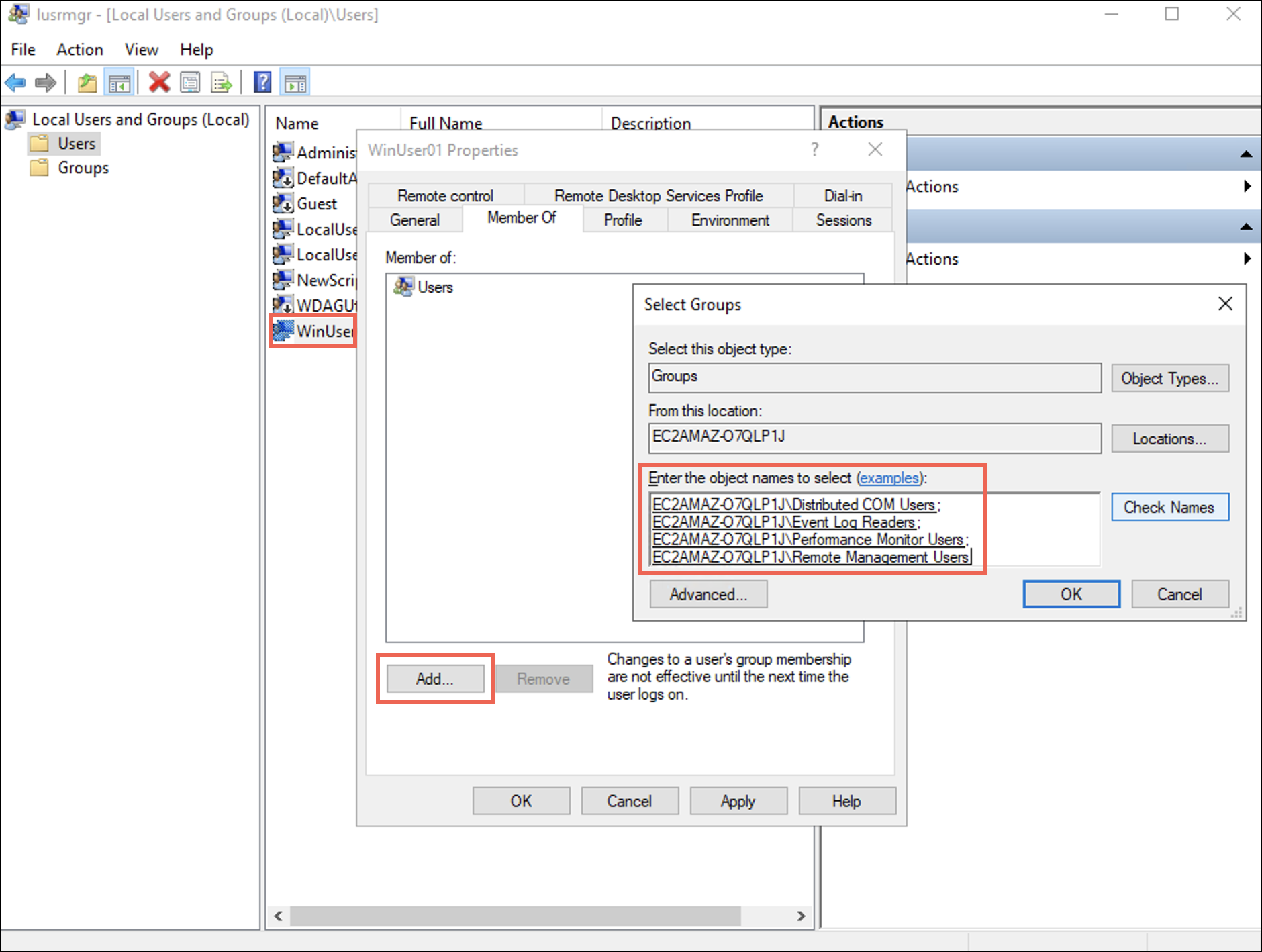The width and height of the screenshot is (1262, 952).
Task: Click the Up one level folder icon
Action: (x=87, y=83)
